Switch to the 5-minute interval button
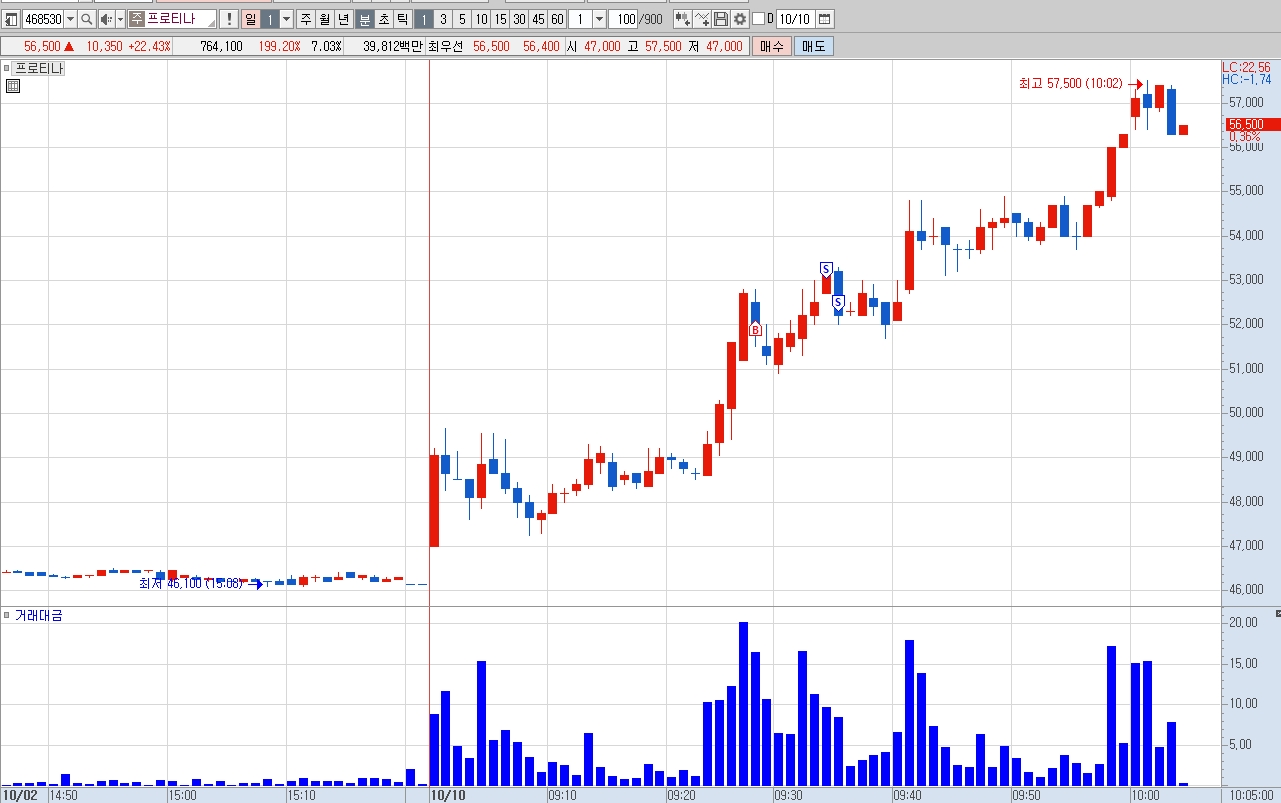The image size is (1281, 803). (462, 19)
